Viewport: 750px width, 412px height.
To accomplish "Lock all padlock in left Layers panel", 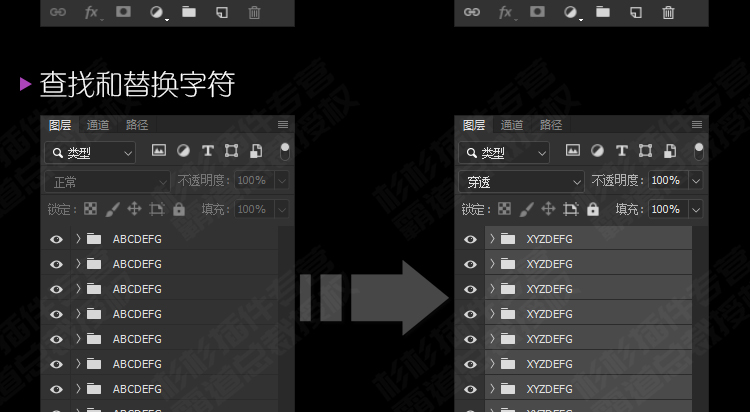I will point(179,209).
